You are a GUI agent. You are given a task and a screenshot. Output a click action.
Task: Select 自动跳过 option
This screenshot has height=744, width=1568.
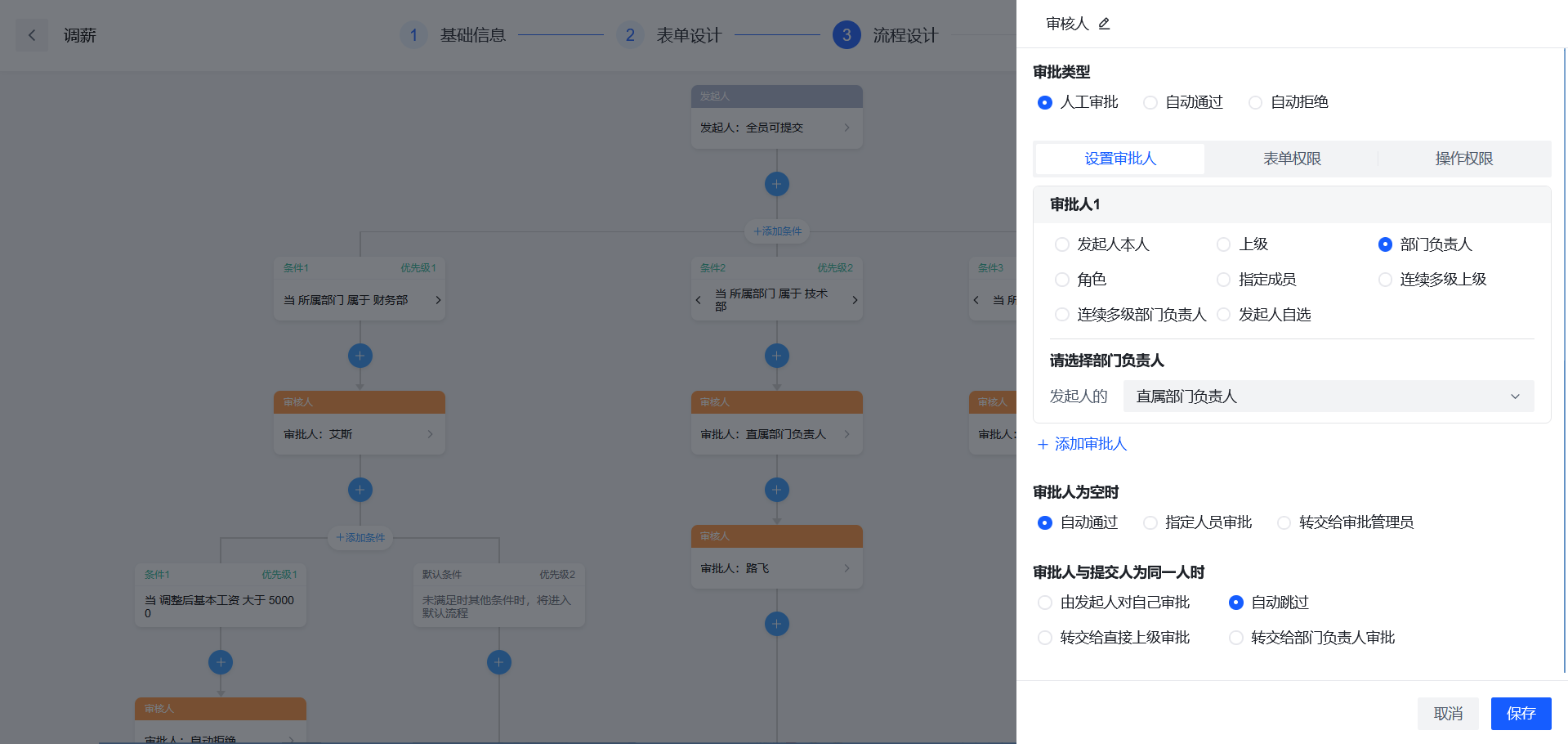pyautogui.click(x=1268, y=603)
